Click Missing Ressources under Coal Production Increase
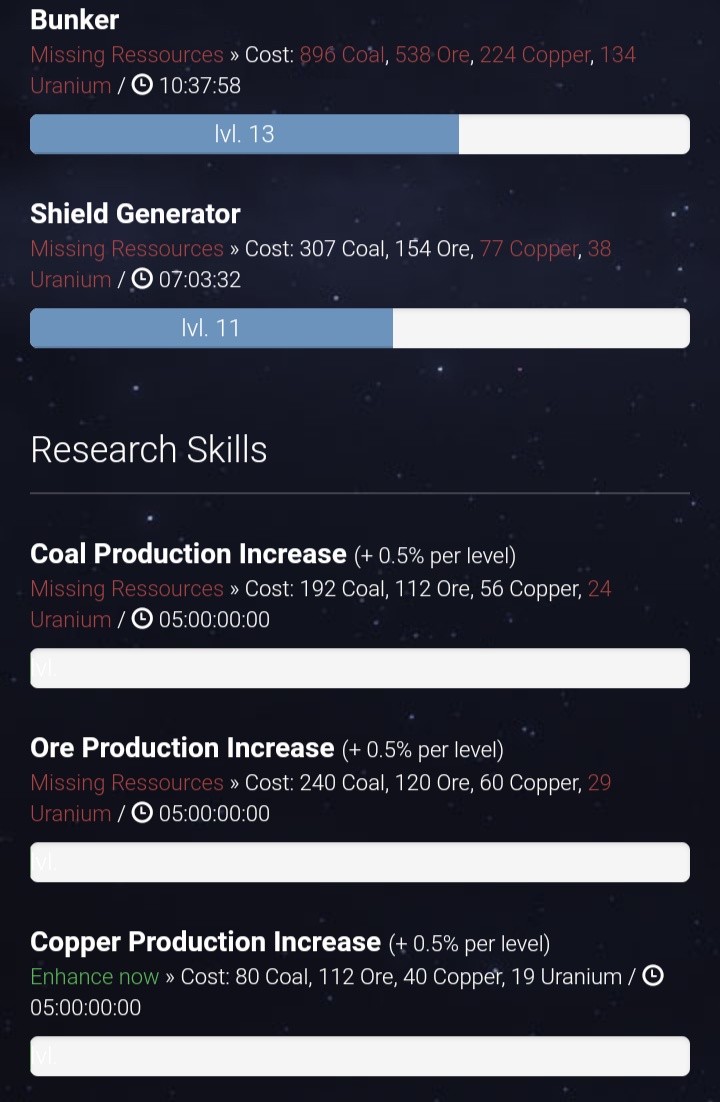The height and width of the screenshot is (1102, 720). 127,588
